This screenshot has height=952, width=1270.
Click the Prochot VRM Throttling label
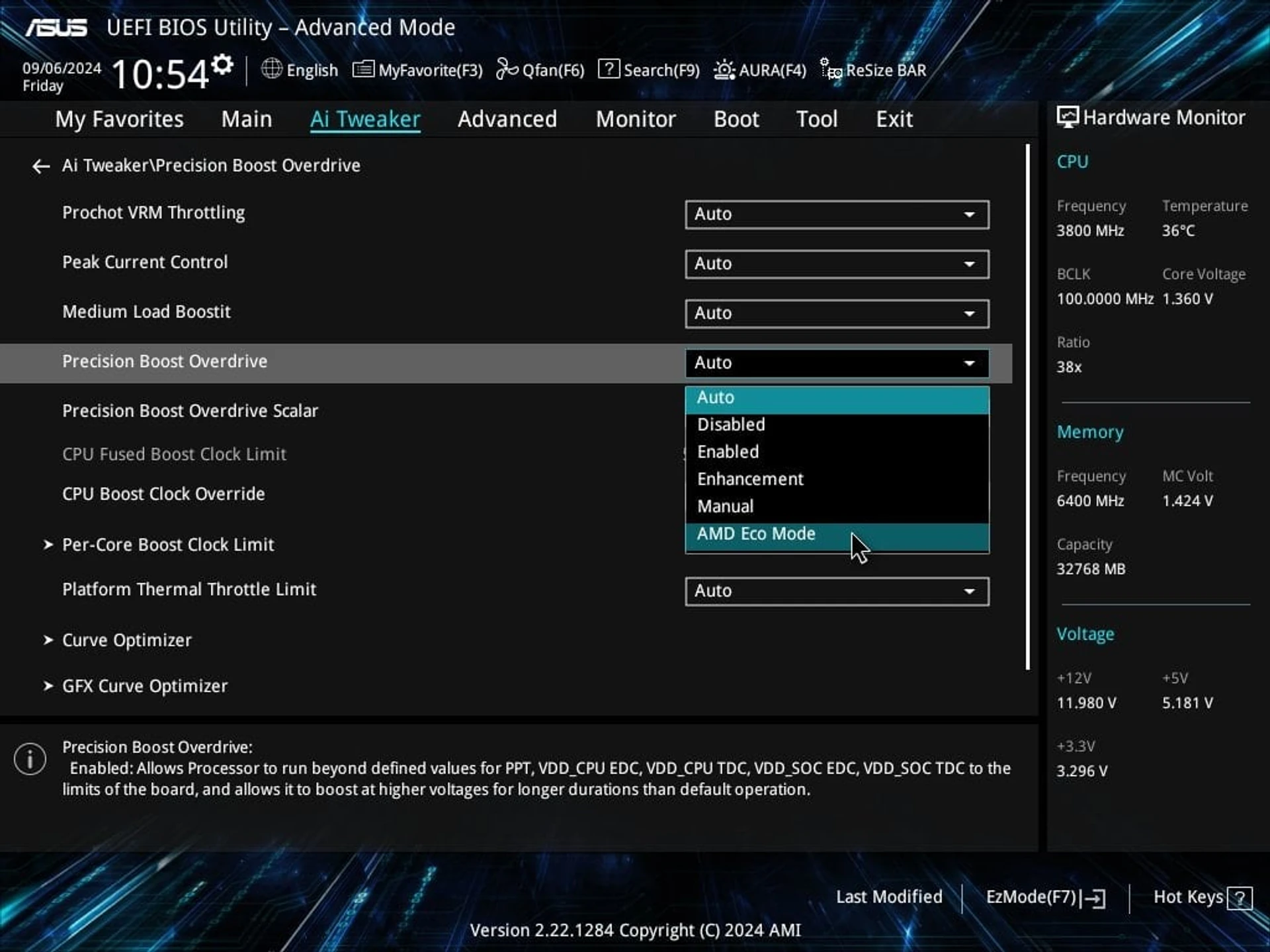[x=153, y=213]
